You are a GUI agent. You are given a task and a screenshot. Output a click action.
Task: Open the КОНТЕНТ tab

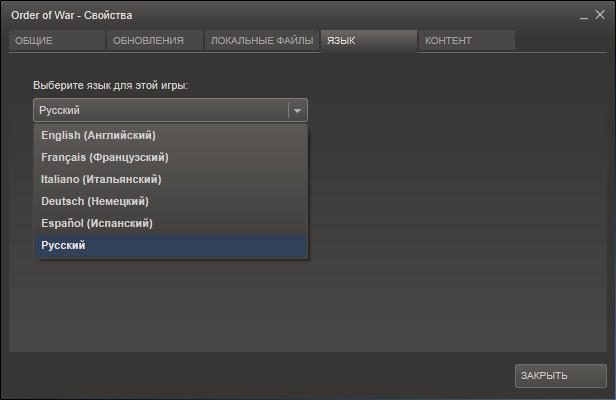[x=467, y=40]
